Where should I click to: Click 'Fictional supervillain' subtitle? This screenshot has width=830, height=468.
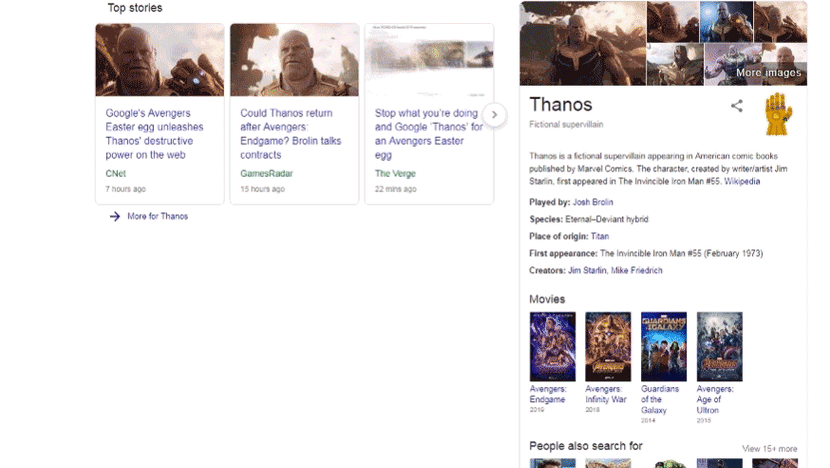[566, 124]
